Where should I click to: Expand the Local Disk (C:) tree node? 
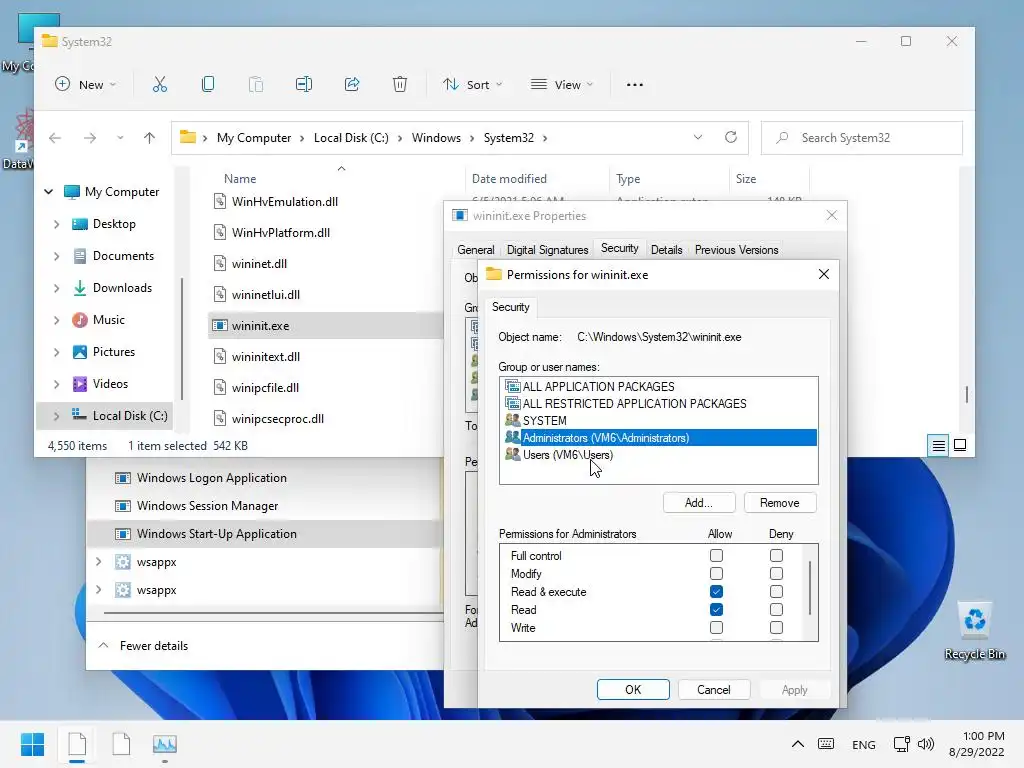tap(57, 416)
